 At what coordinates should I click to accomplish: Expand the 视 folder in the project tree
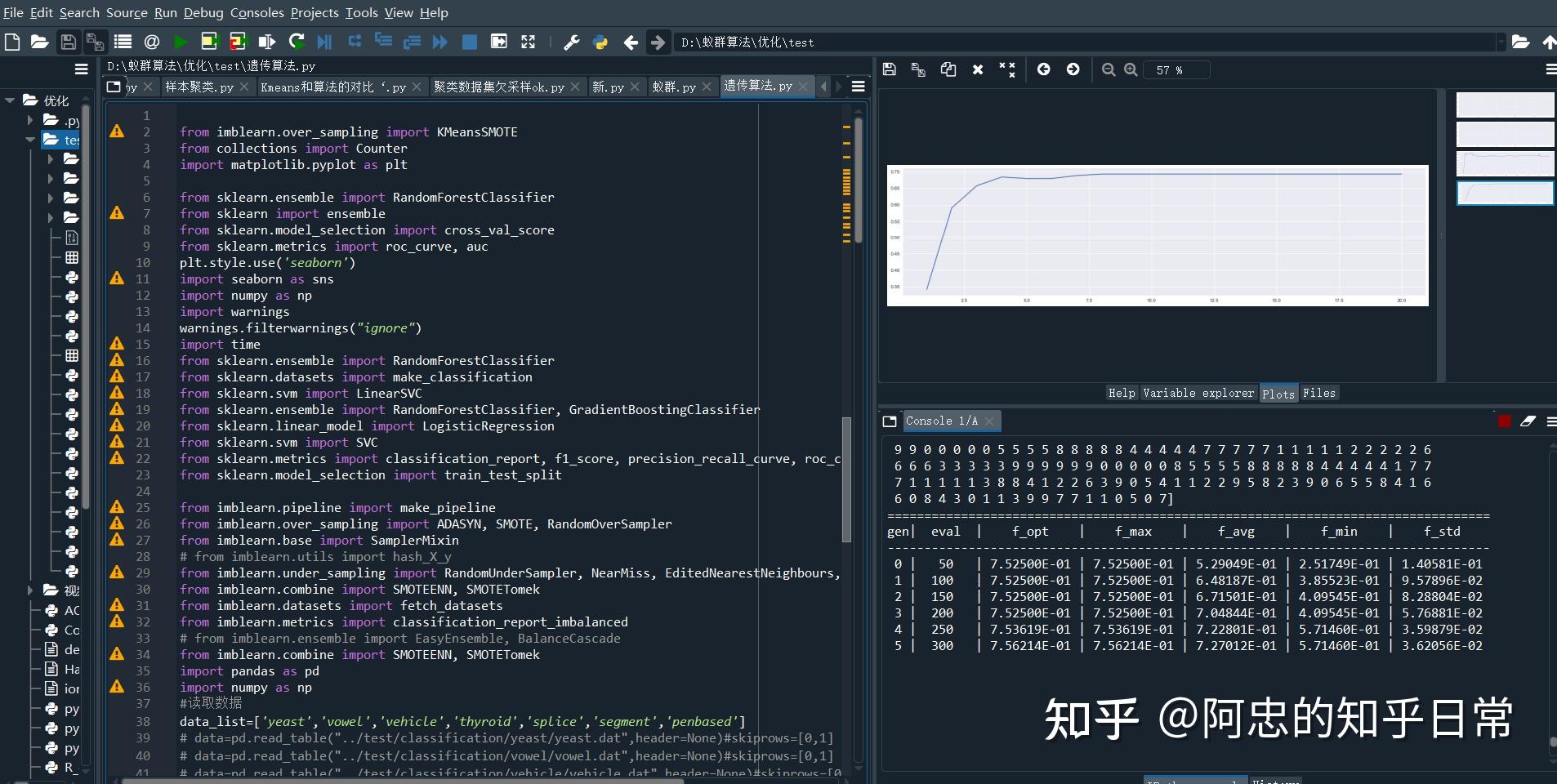point(30,590)
